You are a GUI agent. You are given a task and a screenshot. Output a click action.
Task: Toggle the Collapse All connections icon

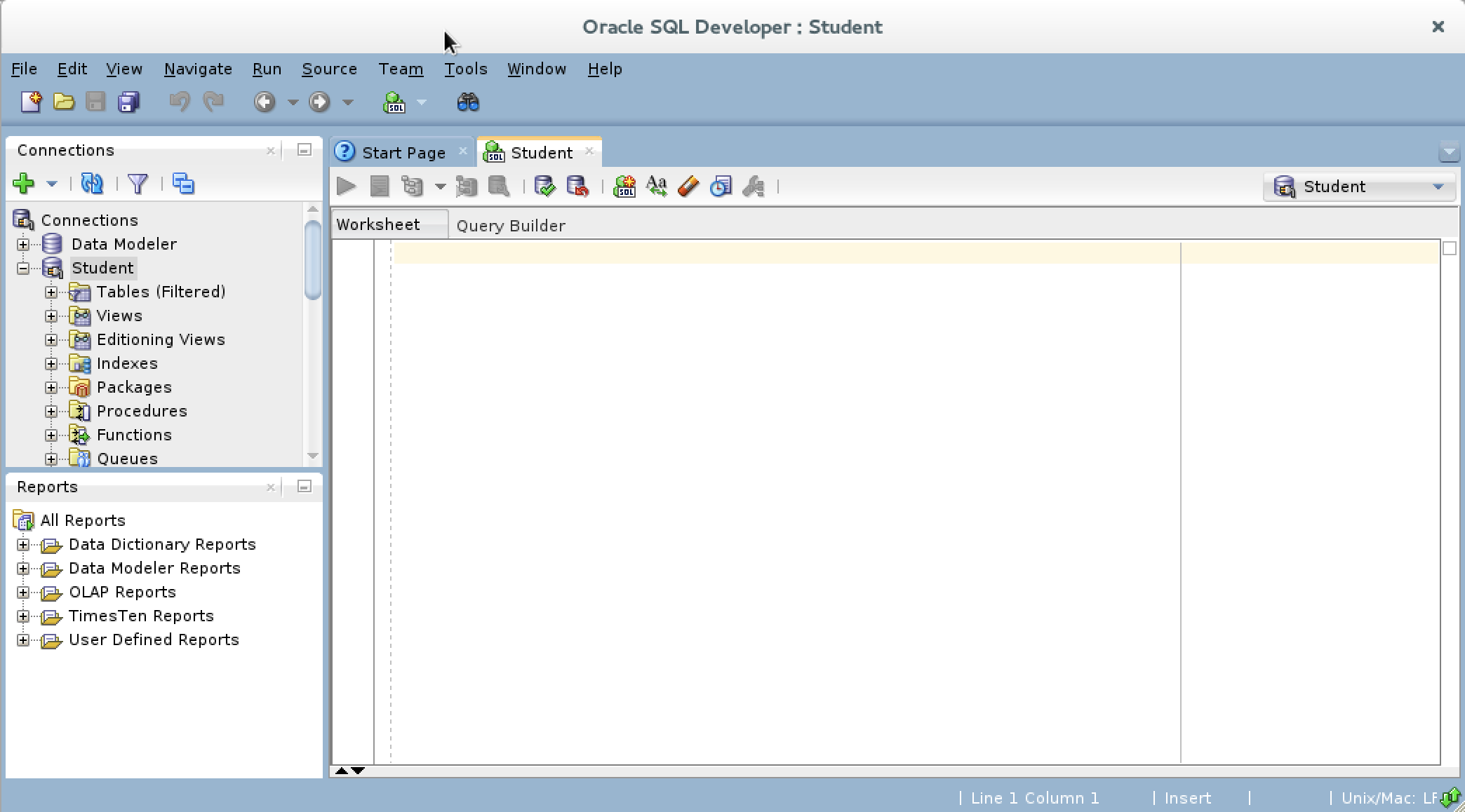click(183, 183)
